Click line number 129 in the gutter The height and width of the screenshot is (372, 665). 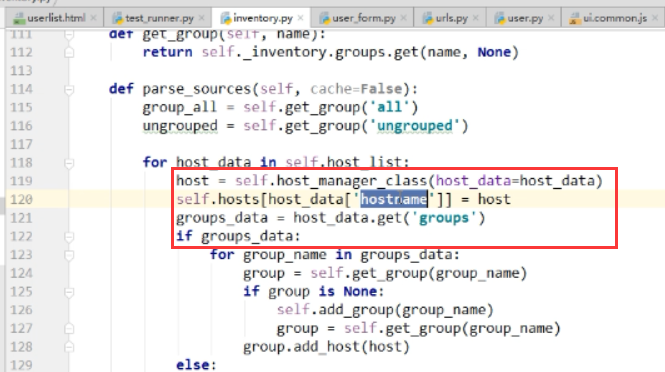tap(21, 365)
